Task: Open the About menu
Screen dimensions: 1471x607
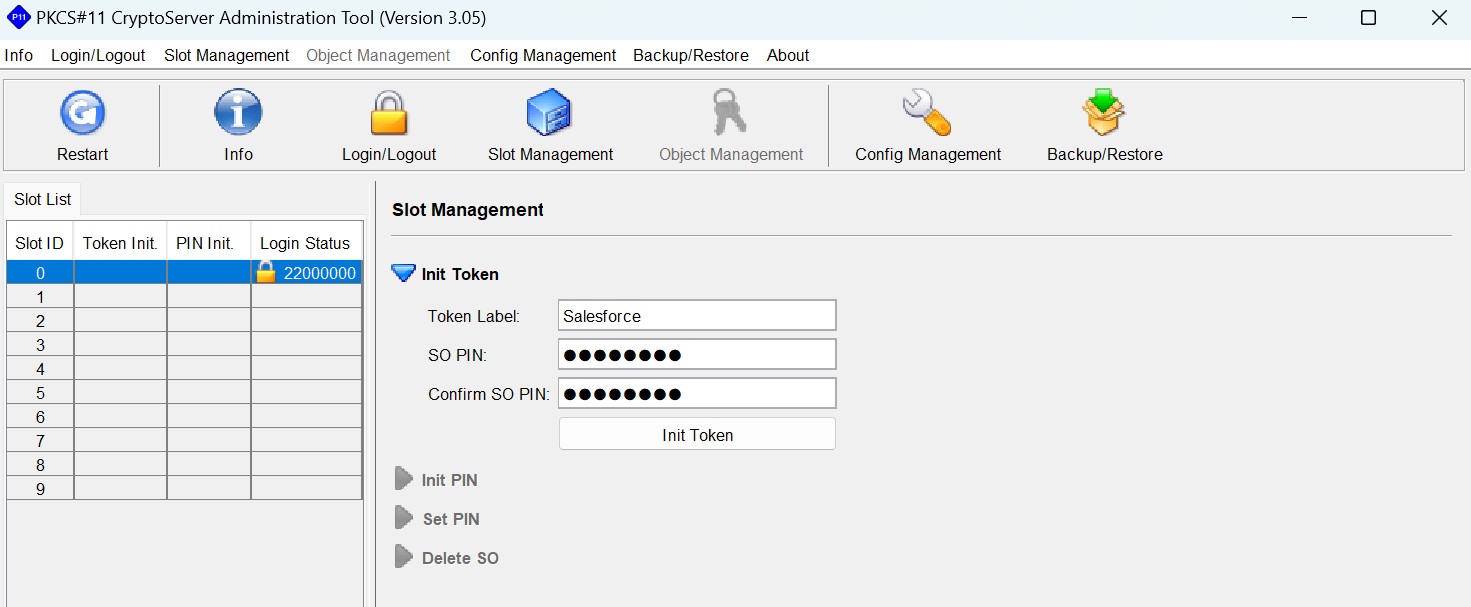Action: pyautogui.click(x=788, y=56)
